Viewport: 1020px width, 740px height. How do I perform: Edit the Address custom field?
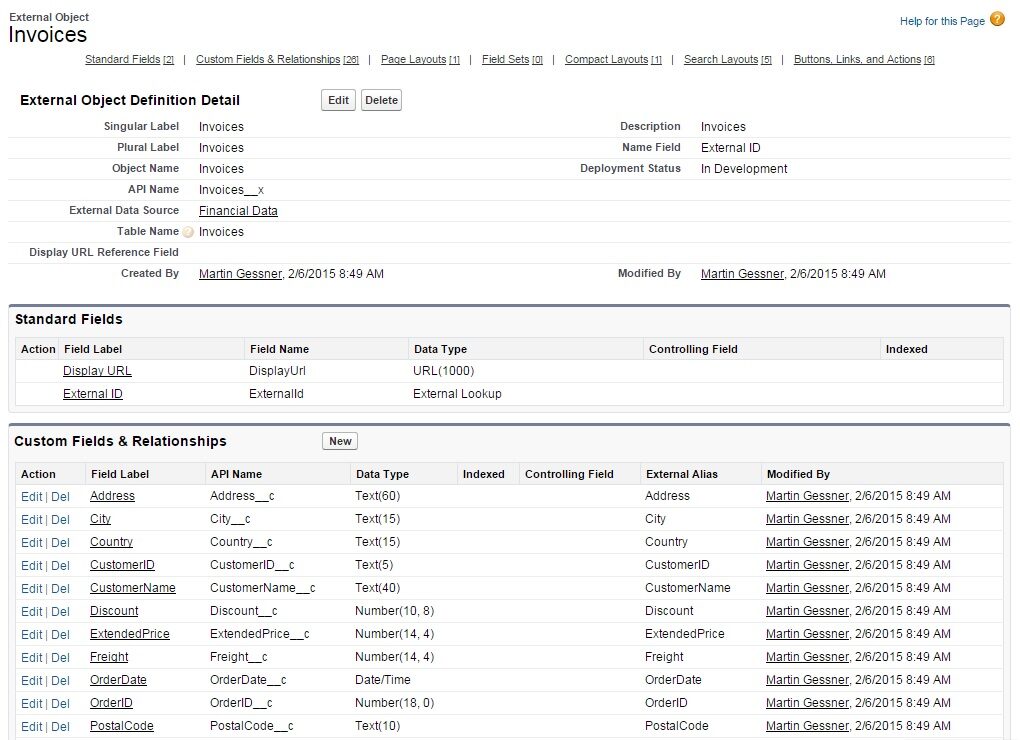[31, 497]
